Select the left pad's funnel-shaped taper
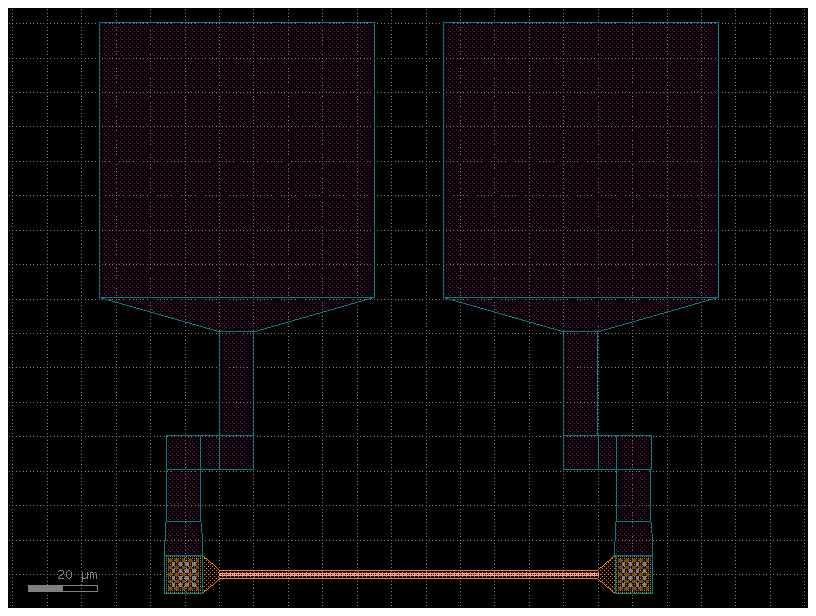The image size is (816, 616). click(x=237, y=313)
